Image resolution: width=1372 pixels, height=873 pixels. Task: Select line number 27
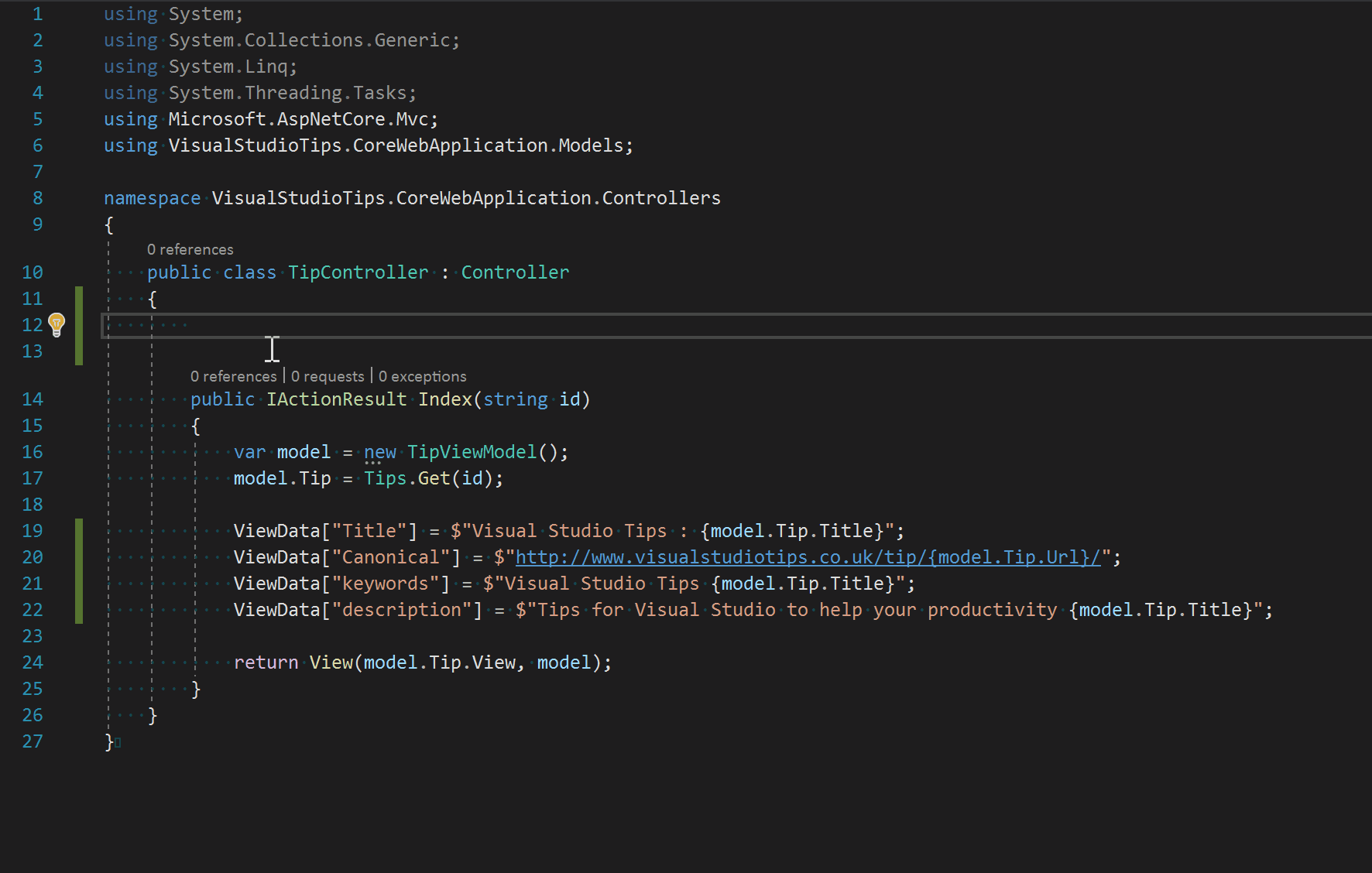pyautogui.click(x=33, y=741)
